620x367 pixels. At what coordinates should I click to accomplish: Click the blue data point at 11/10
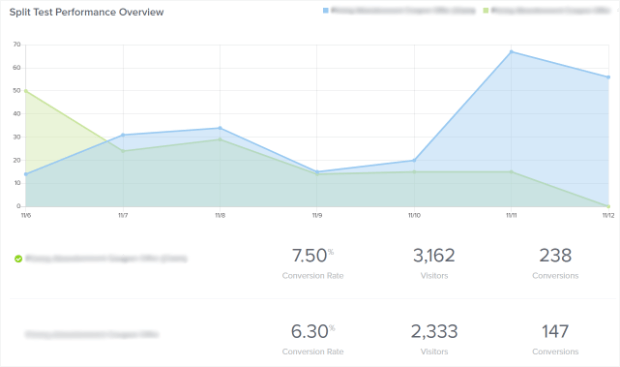coord(414,160)
